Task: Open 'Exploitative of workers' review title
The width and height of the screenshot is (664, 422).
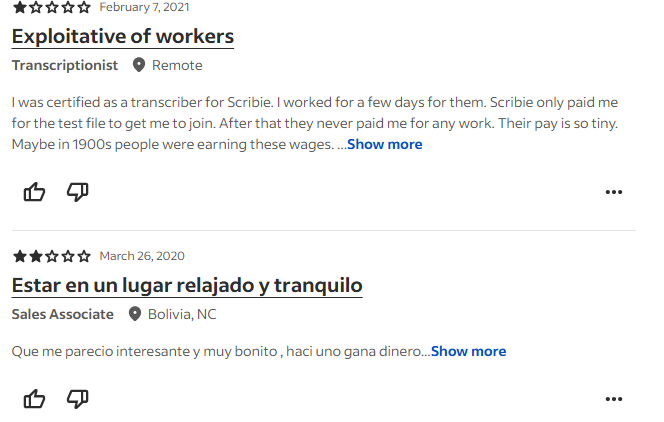Action: (x=123, y=37)
